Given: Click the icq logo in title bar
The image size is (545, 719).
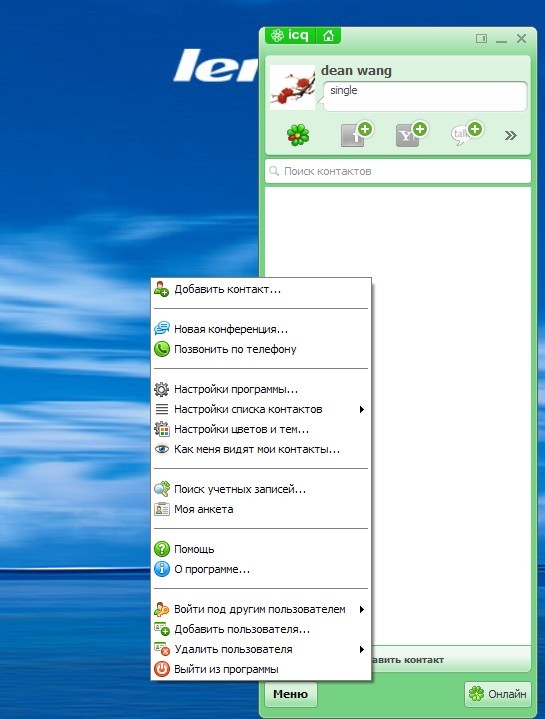Looking at the screenshot, I should [290, 35].
